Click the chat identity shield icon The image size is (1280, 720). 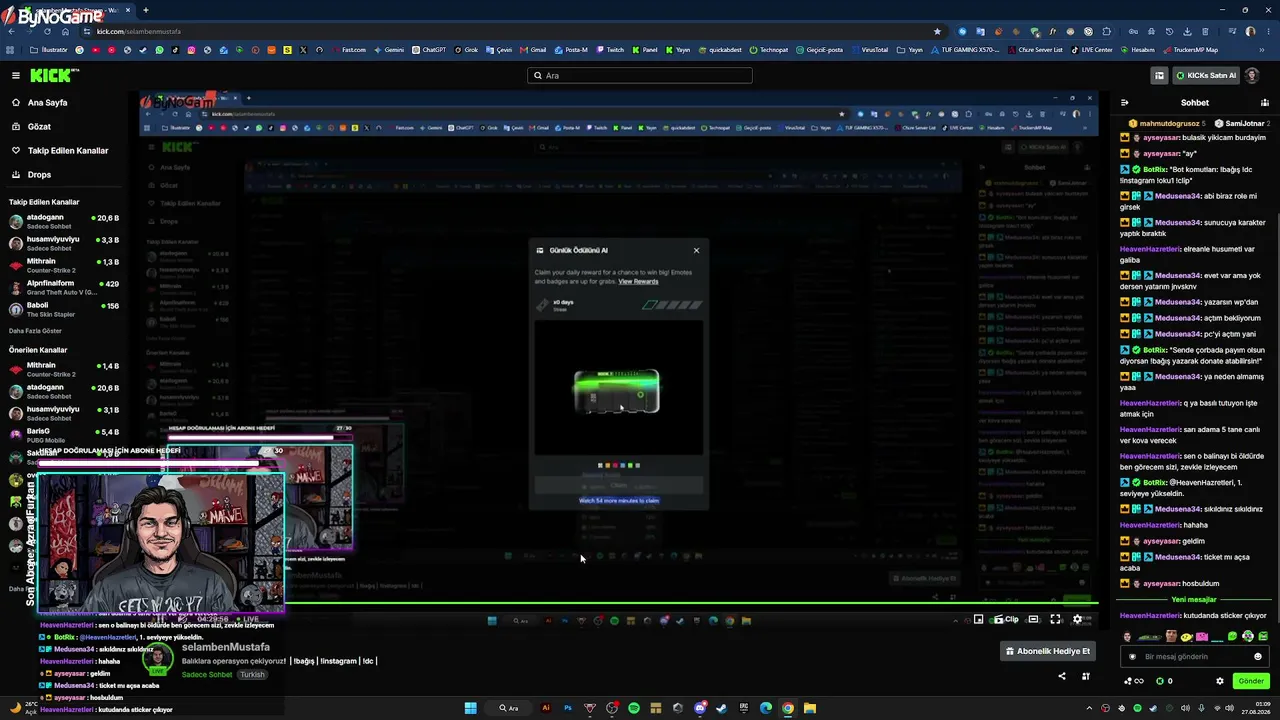point(1133,657)
